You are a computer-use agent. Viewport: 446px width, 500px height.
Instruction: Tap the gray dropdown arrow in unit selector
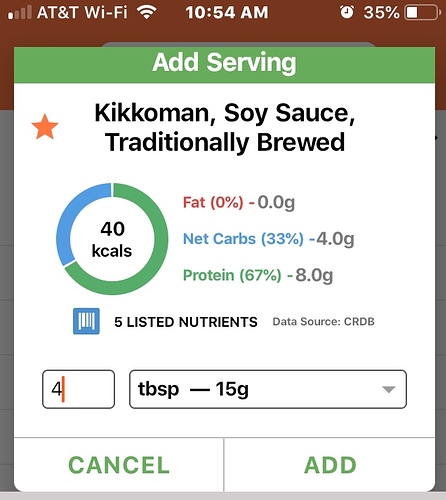point(389,389)
